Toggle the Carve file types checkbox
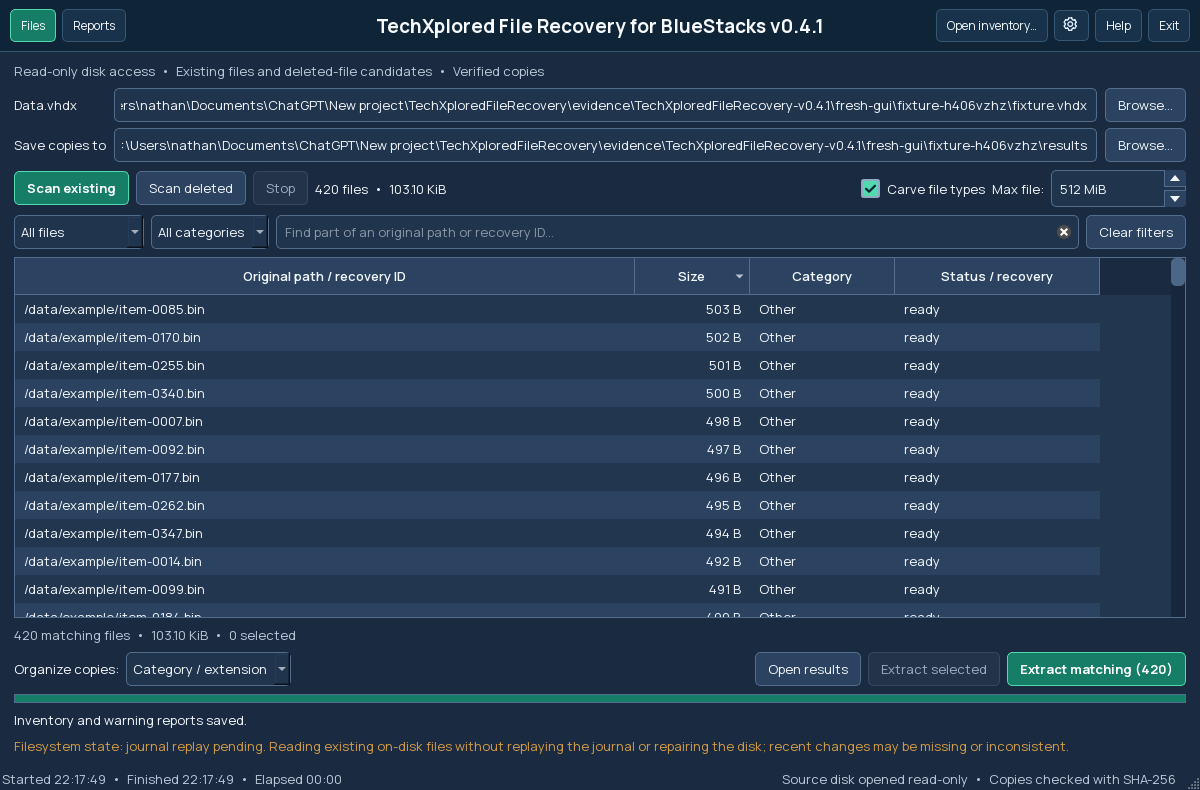Viewport: 1200px width, 790px height. (870, 189)
